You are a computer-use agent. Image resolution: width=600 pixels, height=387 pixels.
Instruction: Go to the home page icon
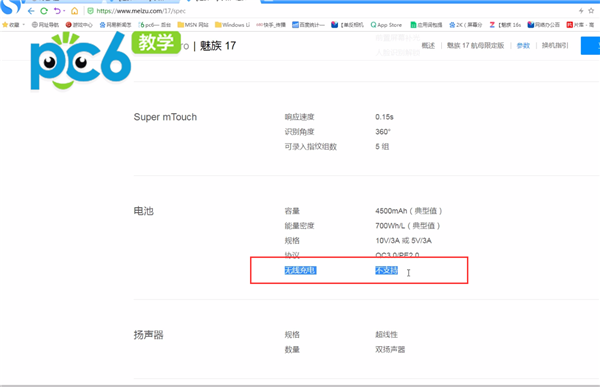(75, 11)
